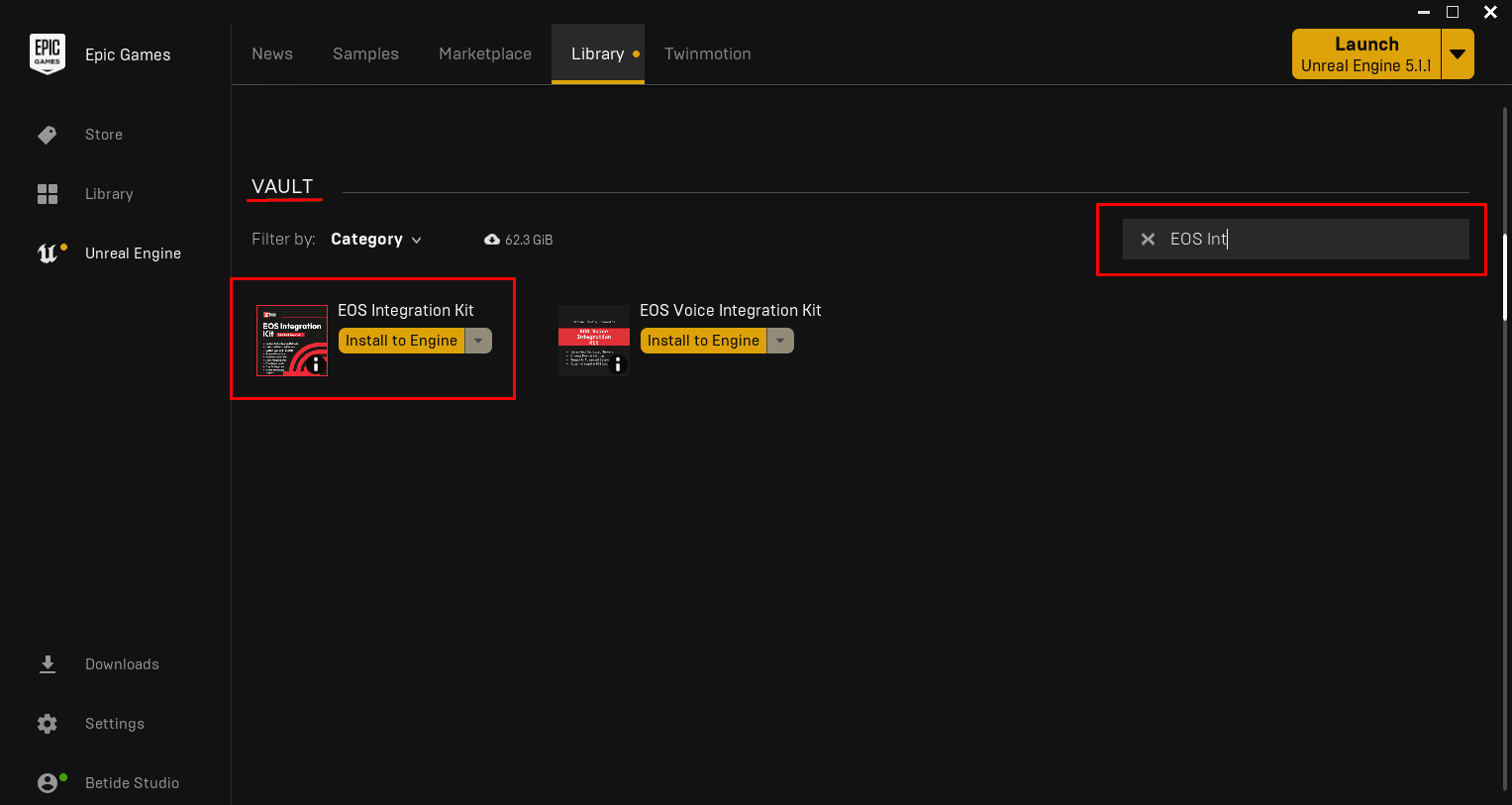
Task: Click the Betide Studio account avatar icon
Action: tap(48, 783)
